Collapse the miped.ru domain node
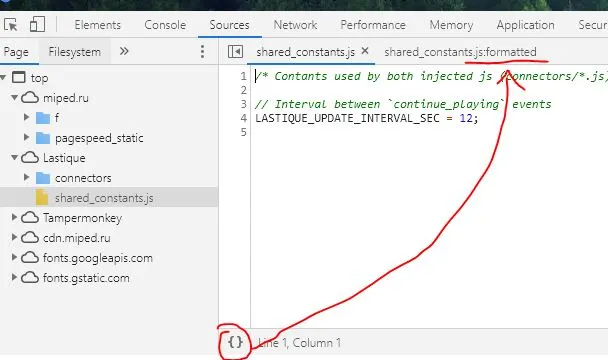608x360 pixels. click(x=14, y=98)
